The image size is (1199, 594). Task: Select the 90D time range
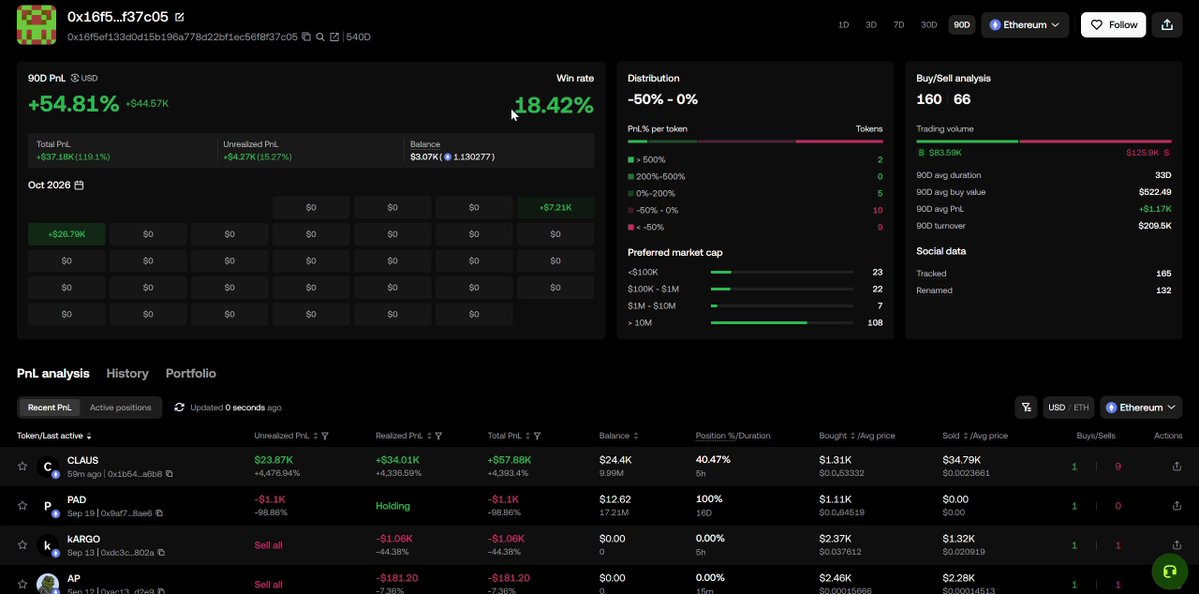click(x=962, y=25)
